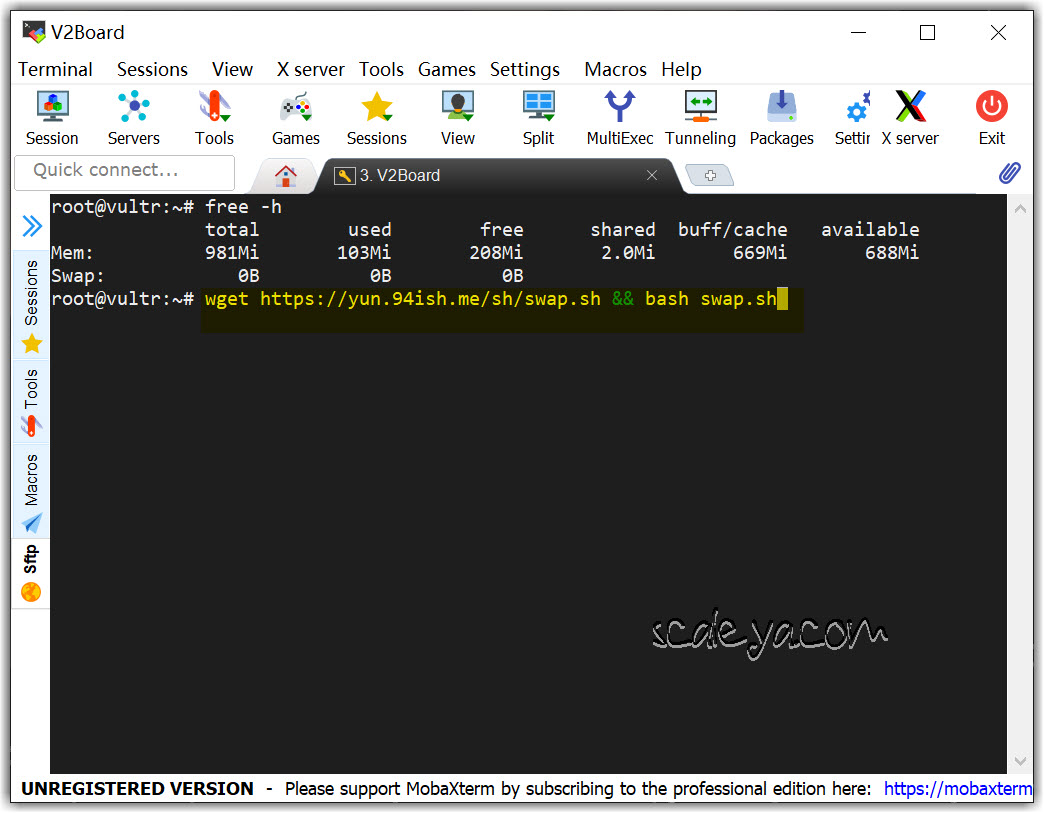Open the Terminal menu

[x=55, y=69]
